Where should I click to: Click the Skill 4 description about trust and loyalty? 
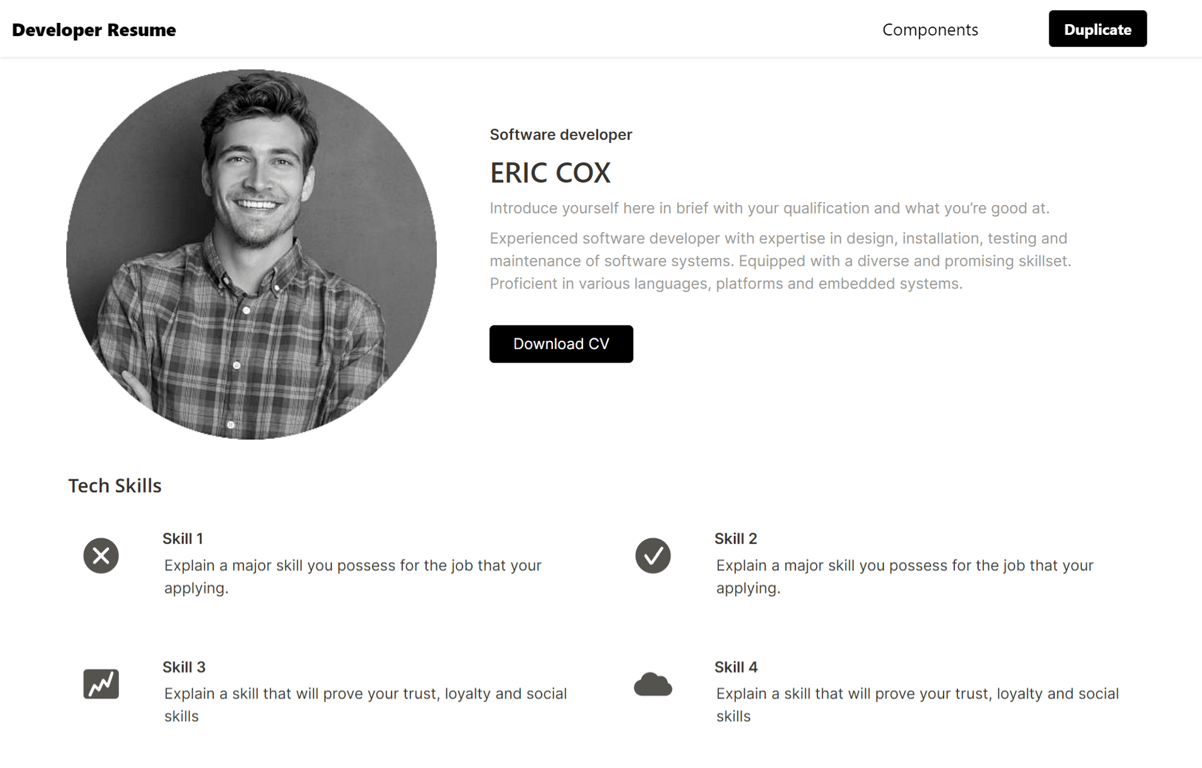point(918,705)
